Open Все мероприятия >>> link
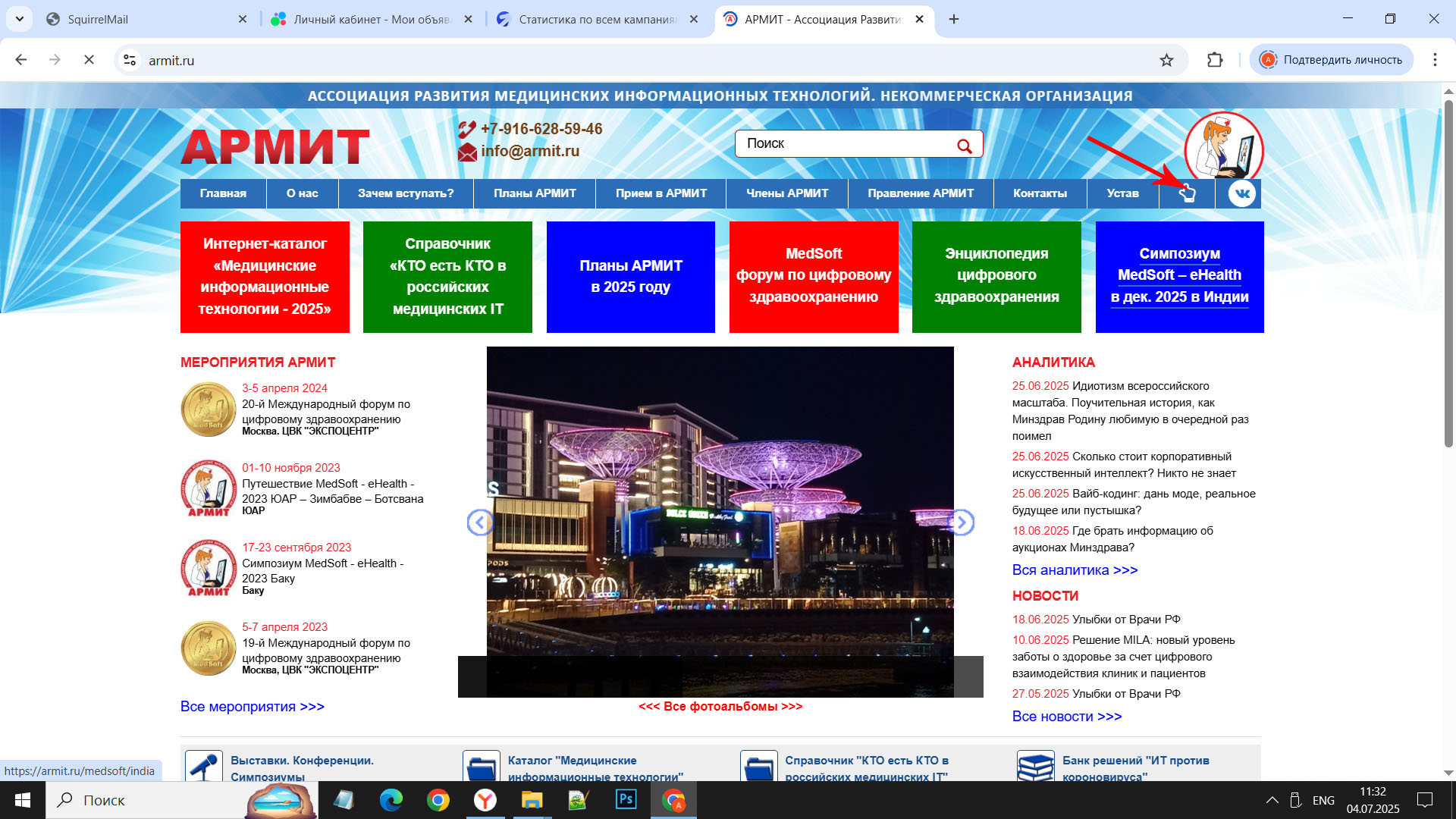 pyautogui.click(x=253, y=707)
